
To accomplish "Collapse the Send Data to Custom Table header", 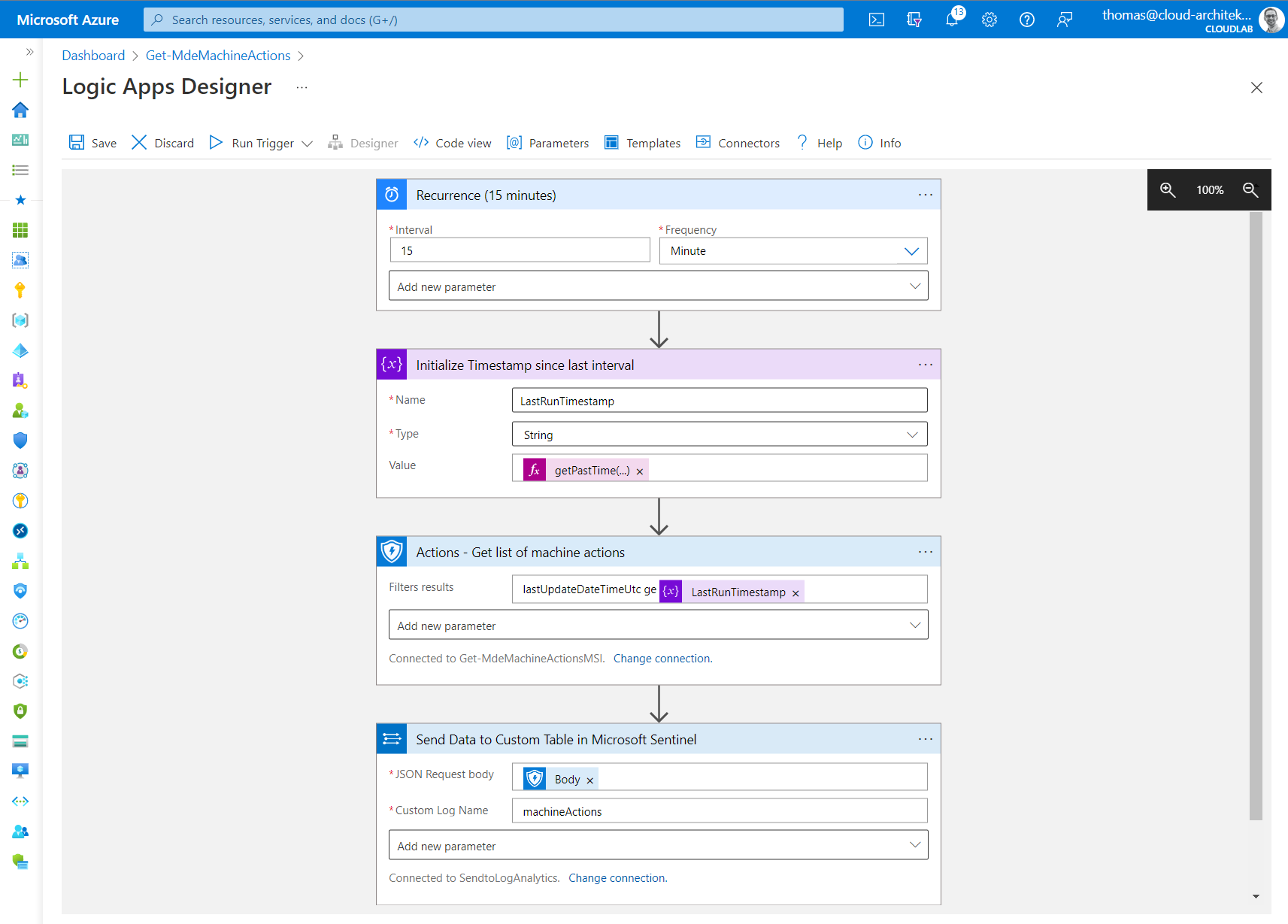I will pos(658,739).
